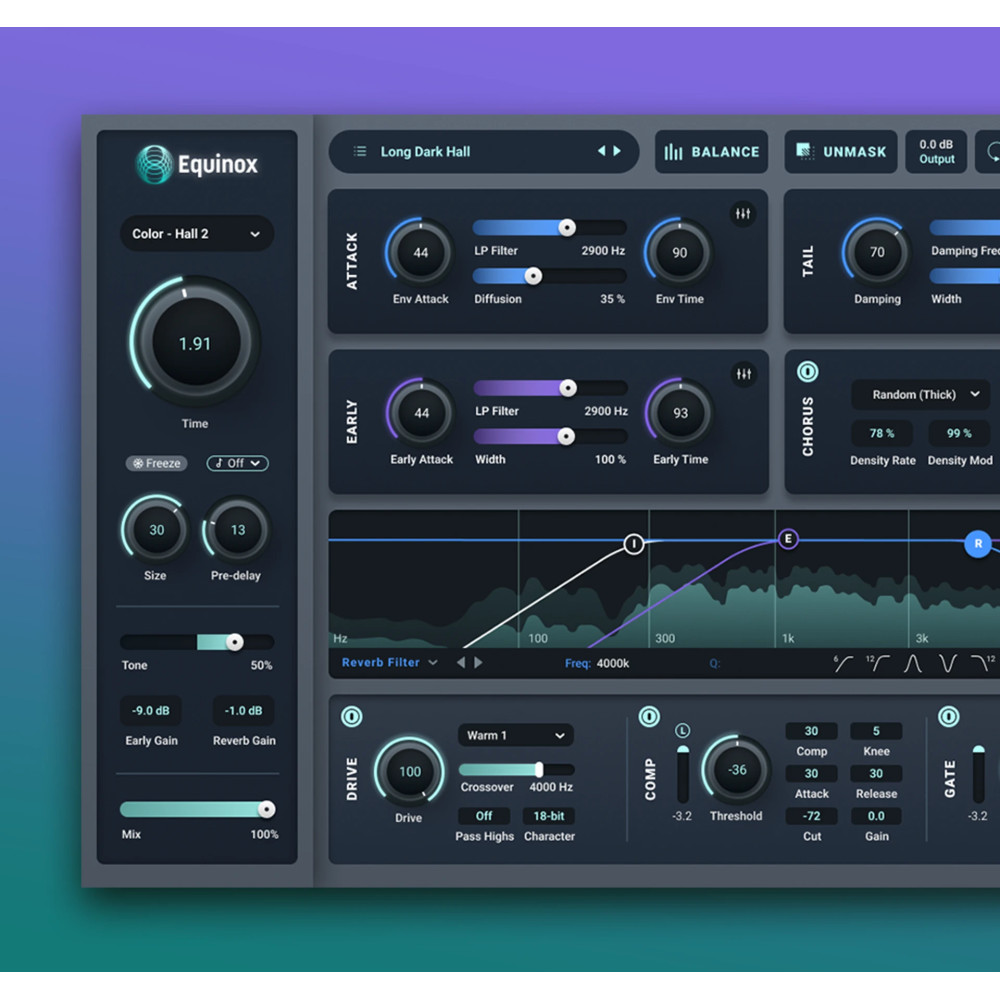Click the Tone slider handle

[x=235, y=642]
